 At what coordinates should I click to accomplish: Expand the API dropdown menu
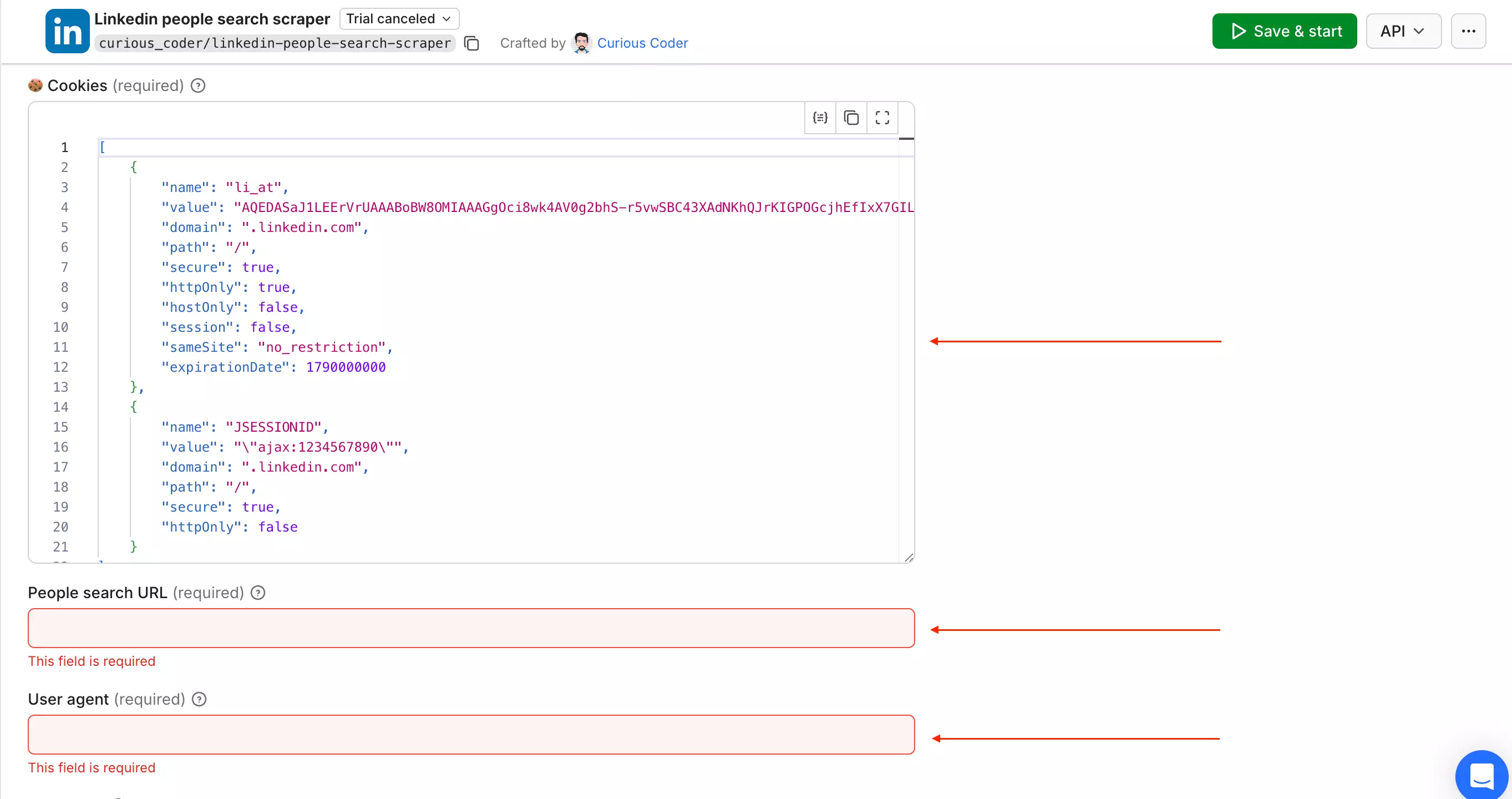click(1403, 31)
